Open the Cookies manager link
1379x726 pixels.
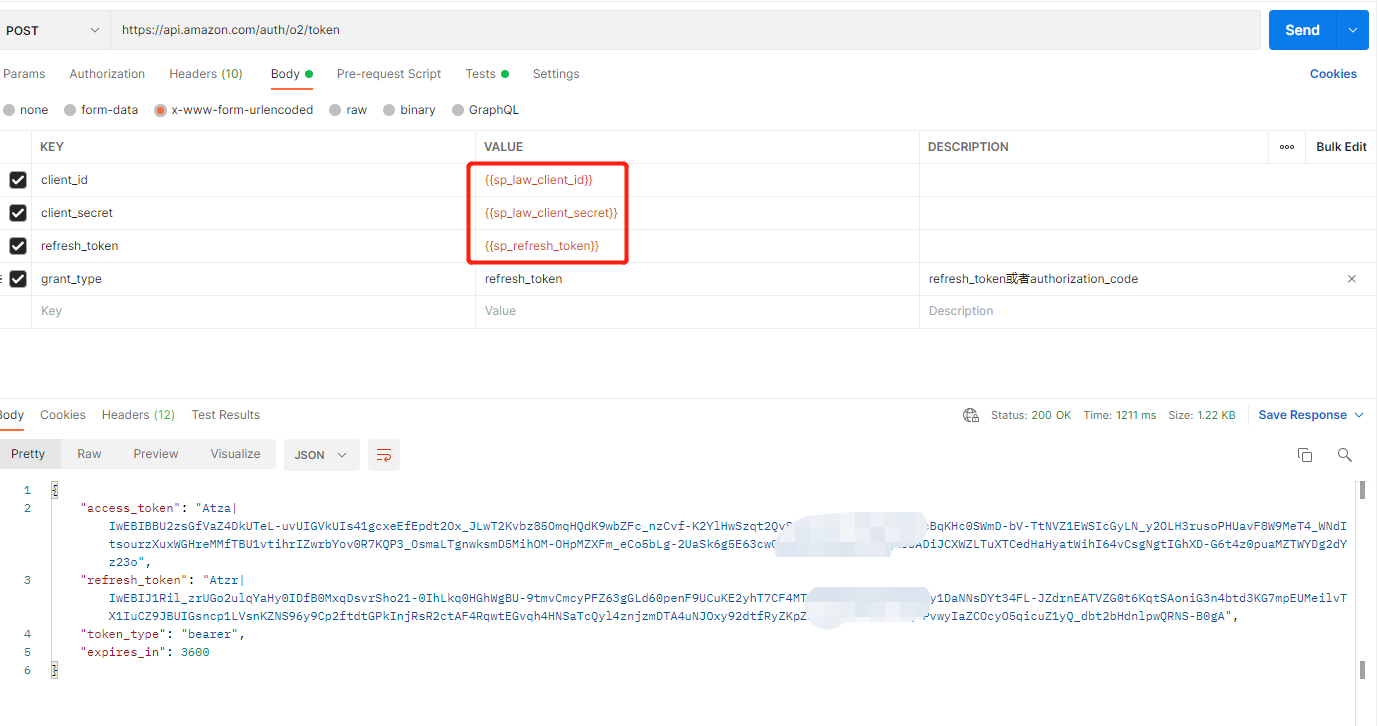coord(1333,73)
